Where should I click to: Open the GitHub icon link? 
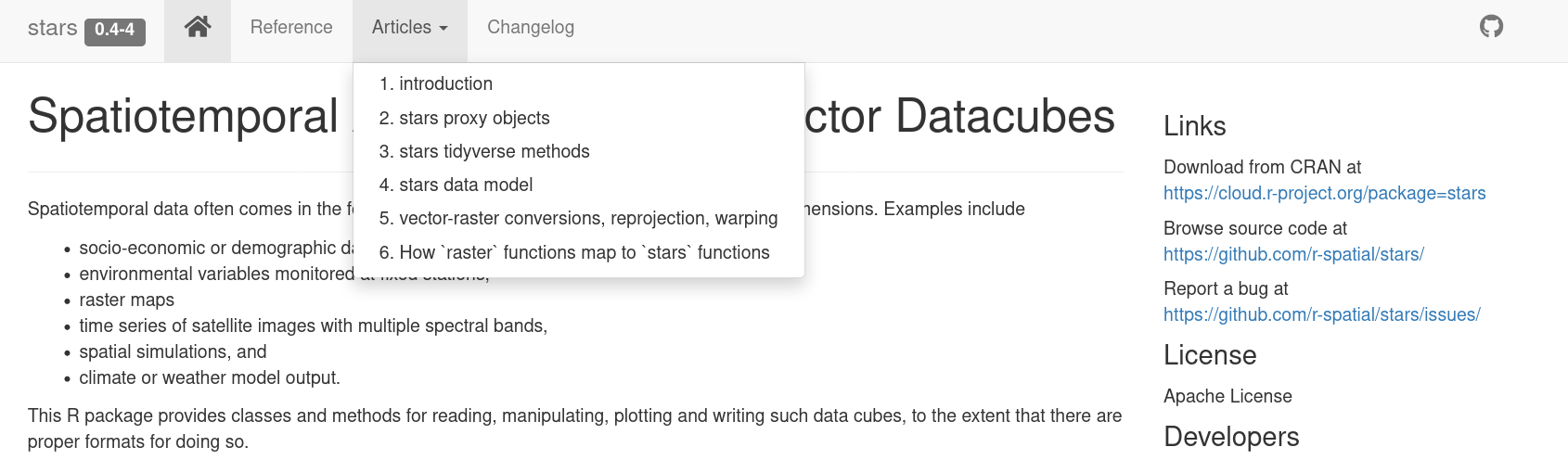click(x=1491, y=27)
